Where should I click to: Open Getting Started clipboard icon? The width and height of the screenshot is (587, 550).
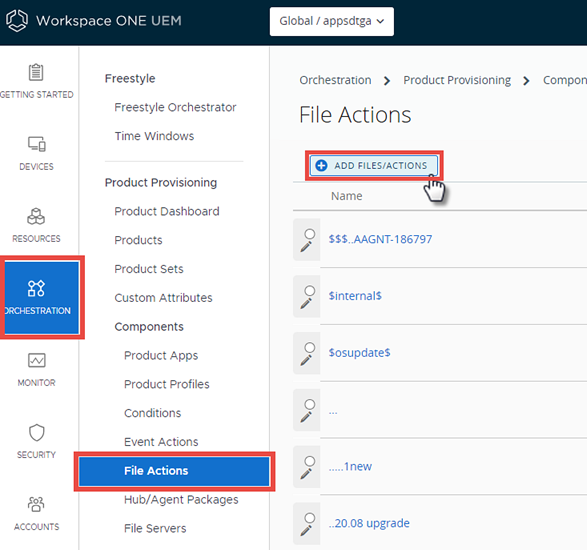tap(36, 72)
